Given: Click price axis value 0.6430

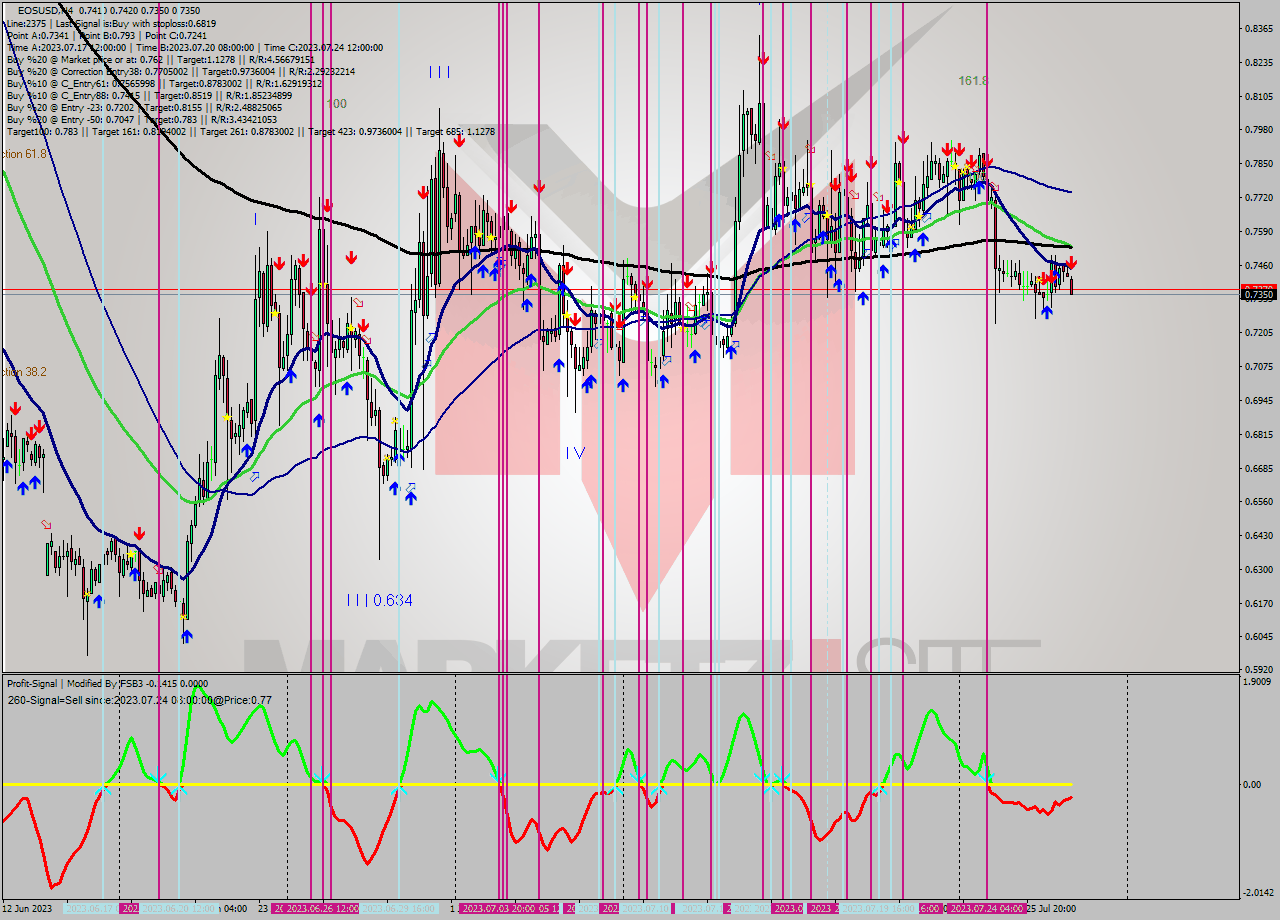Looking at the screenshot, I should pos(1258,535).
